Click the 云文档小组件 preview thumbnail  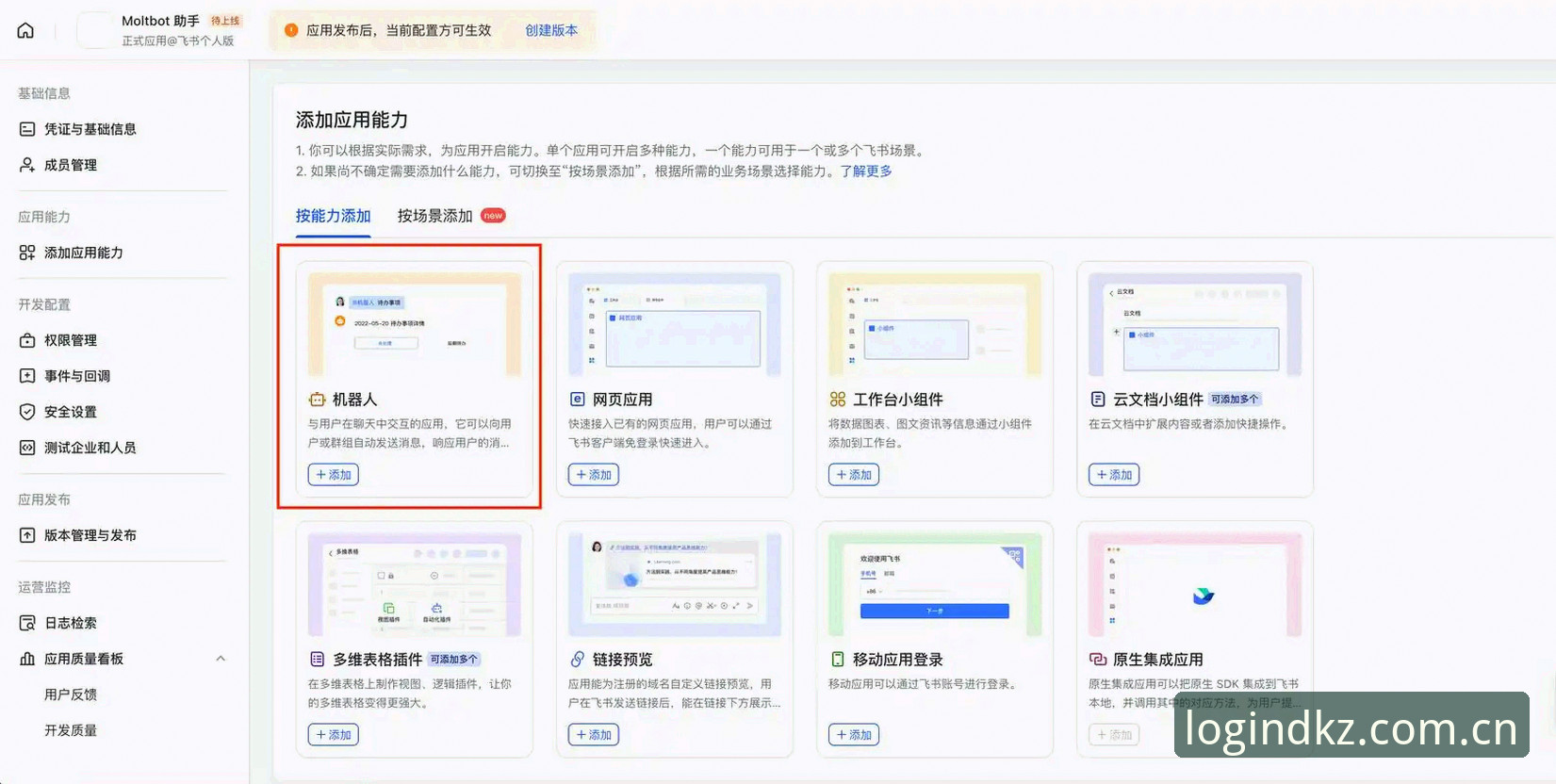pos(1195,325)
